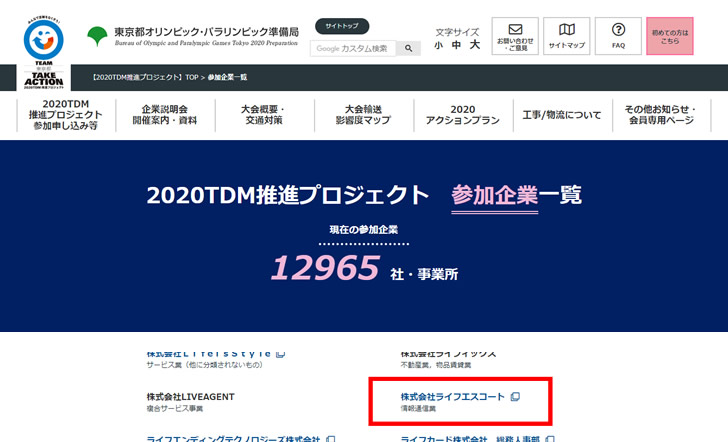Open the 2020アクションプラン menu

tap(462, 115)
